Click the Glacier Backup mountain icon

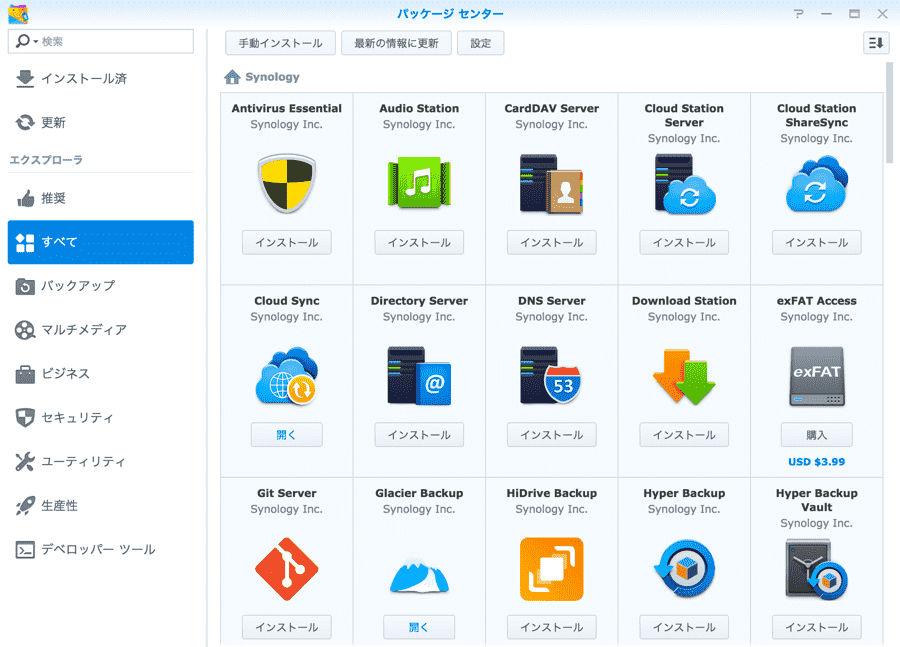point(419,575)
